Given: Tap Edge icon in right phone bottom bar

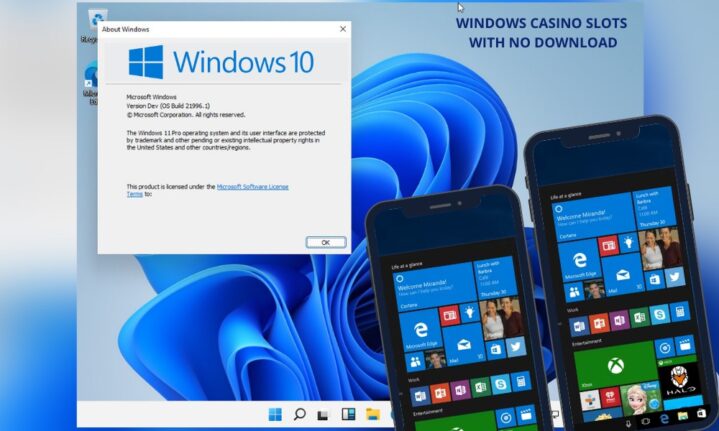Looking at the screenshot, I should (664, 419).
